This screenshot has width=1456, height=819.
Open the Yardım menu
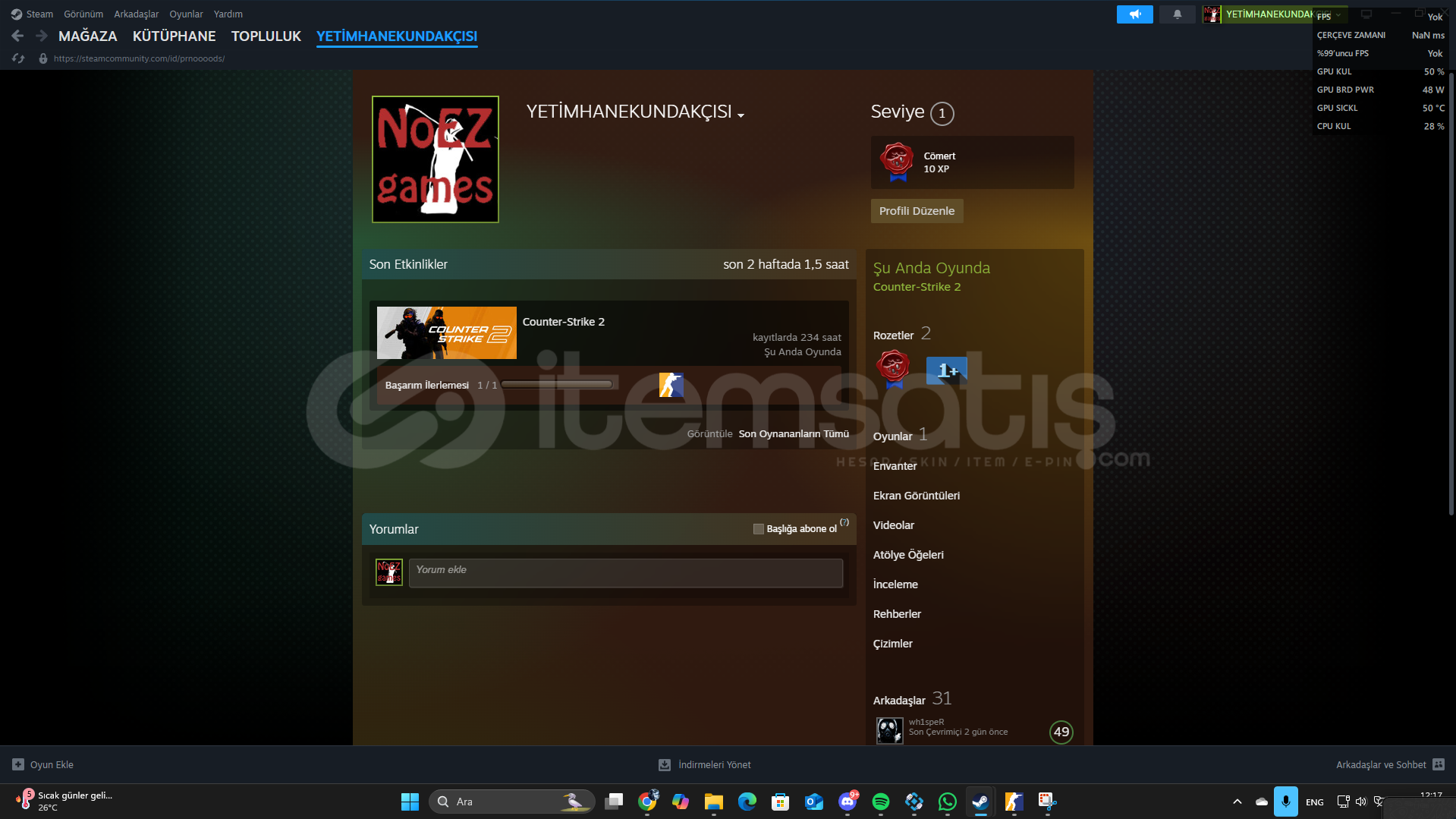[x=228, y=14]
